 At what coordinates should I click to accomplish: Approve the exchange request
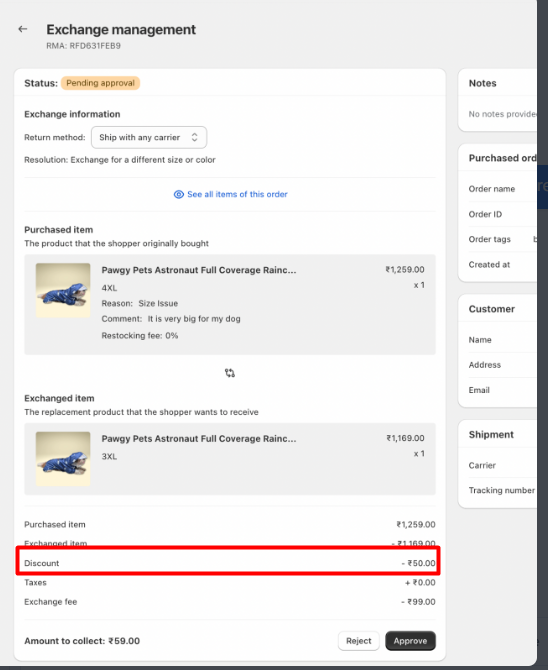pyautogui.click(x=410, y=641)
